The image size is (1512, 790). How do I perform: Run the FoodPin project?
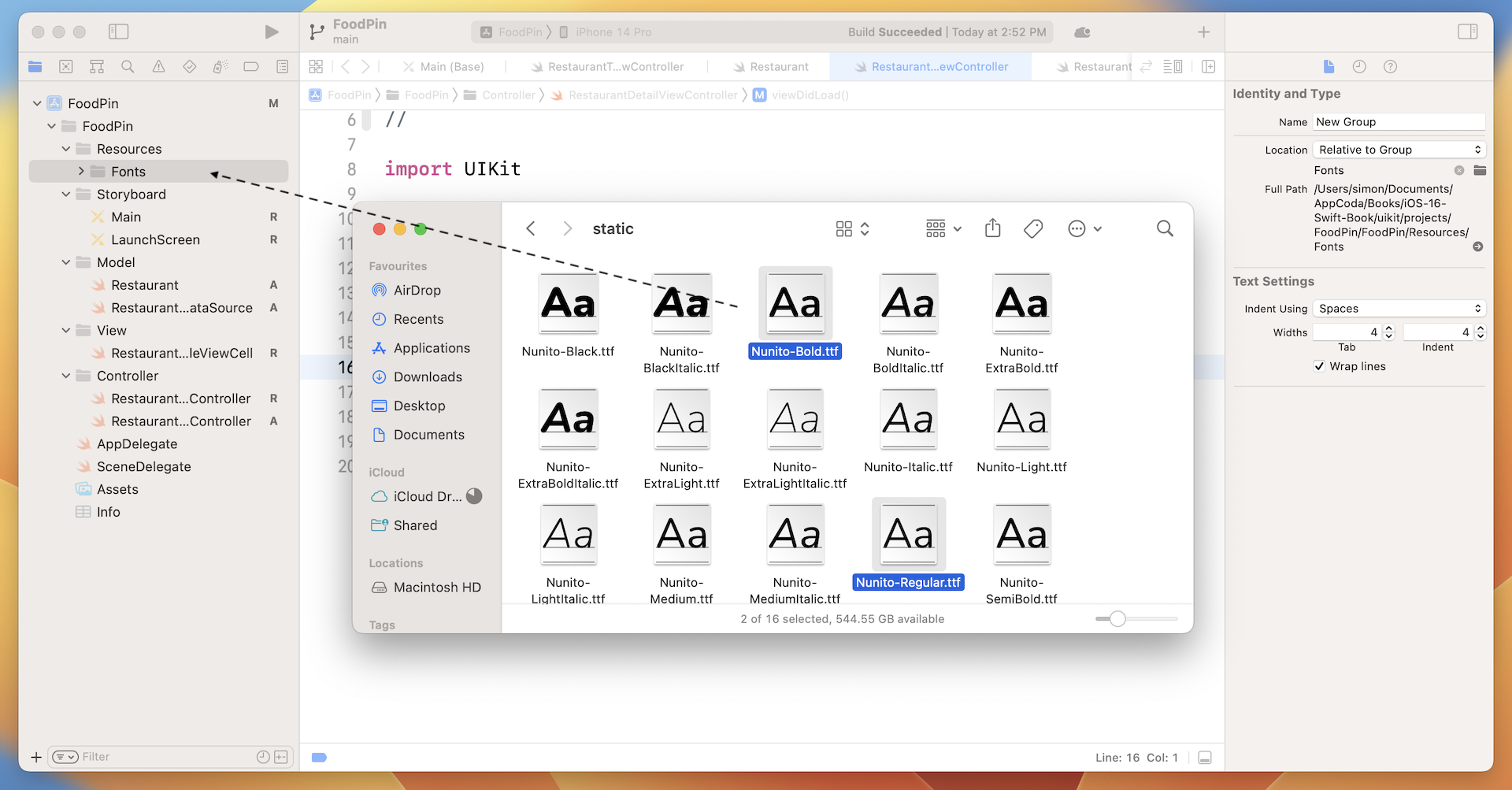(x=272, y=32)
